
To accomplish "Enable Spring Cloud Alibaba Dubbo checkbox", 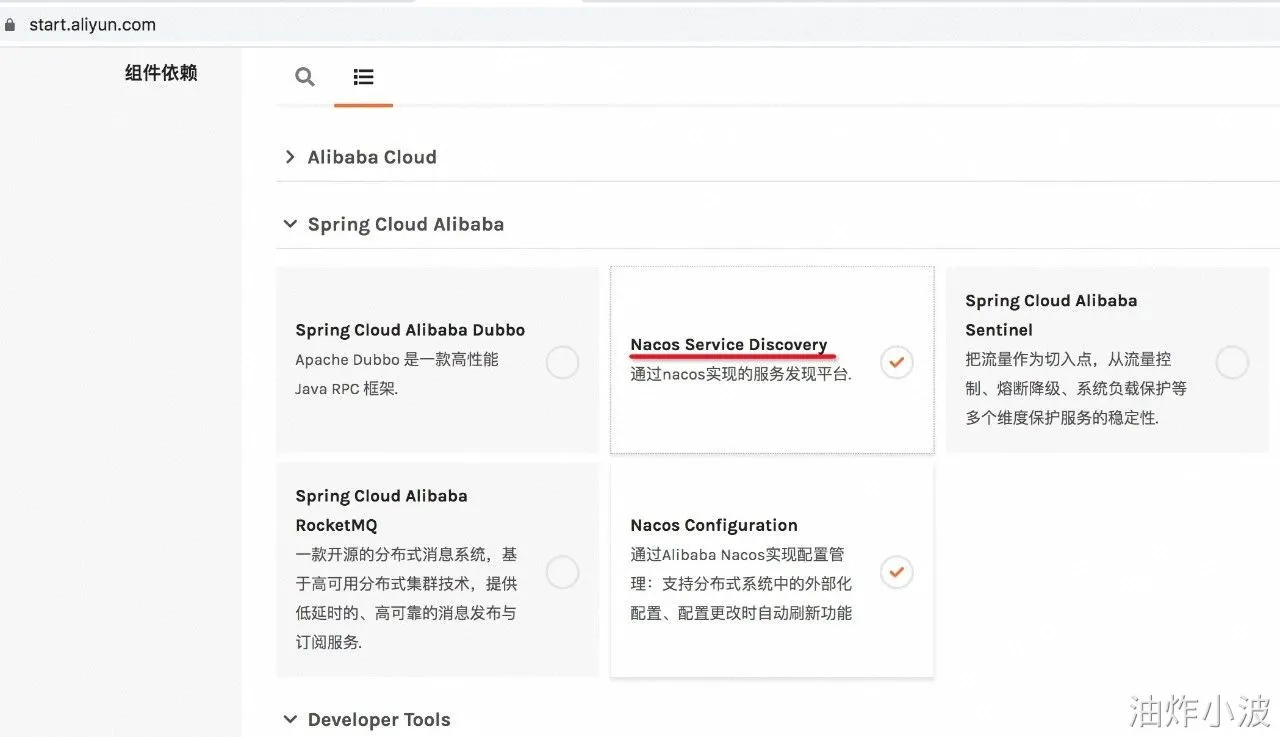I will pos(562,362).
